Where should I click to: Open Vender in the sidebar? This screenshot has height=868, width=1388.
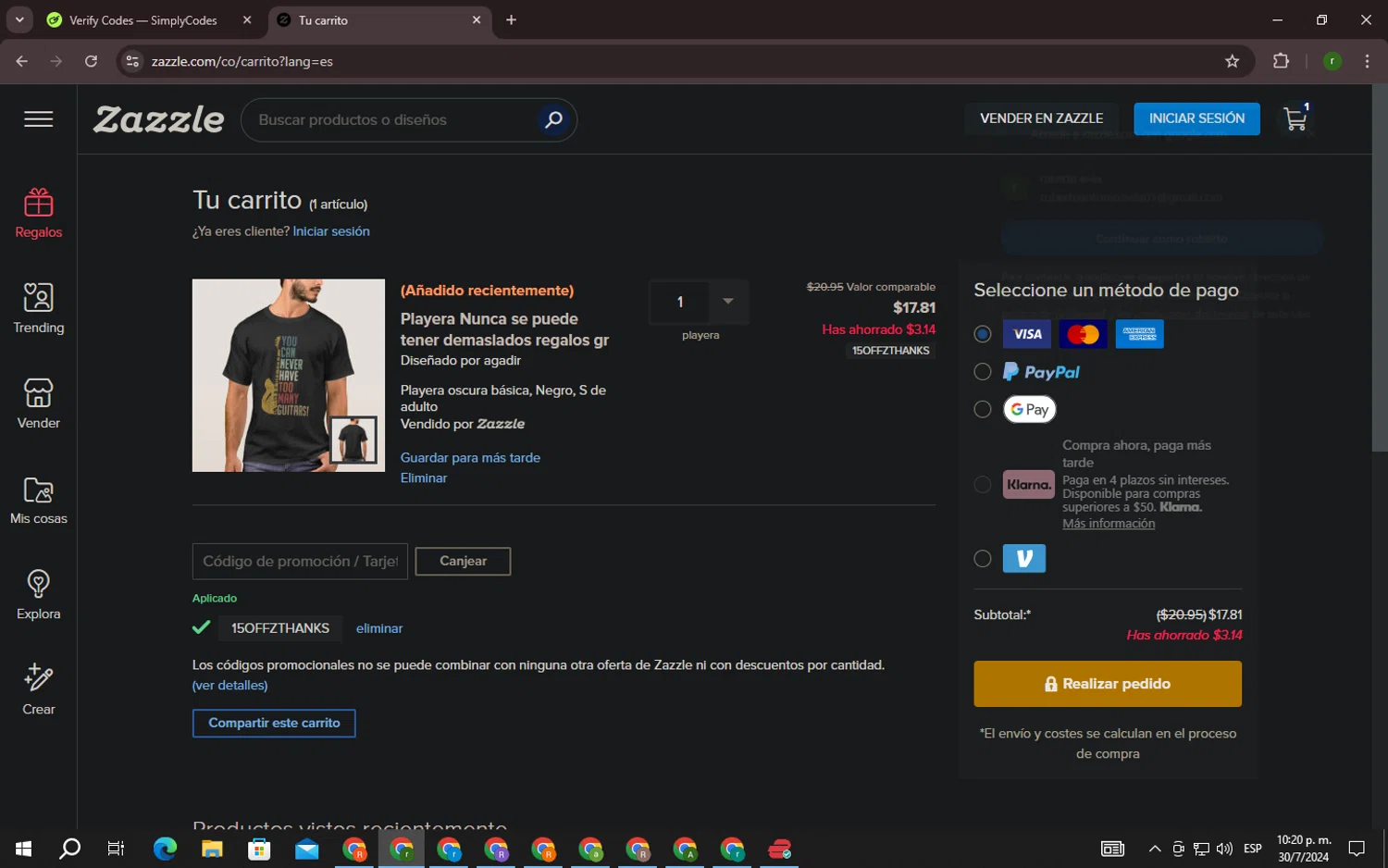38,403
